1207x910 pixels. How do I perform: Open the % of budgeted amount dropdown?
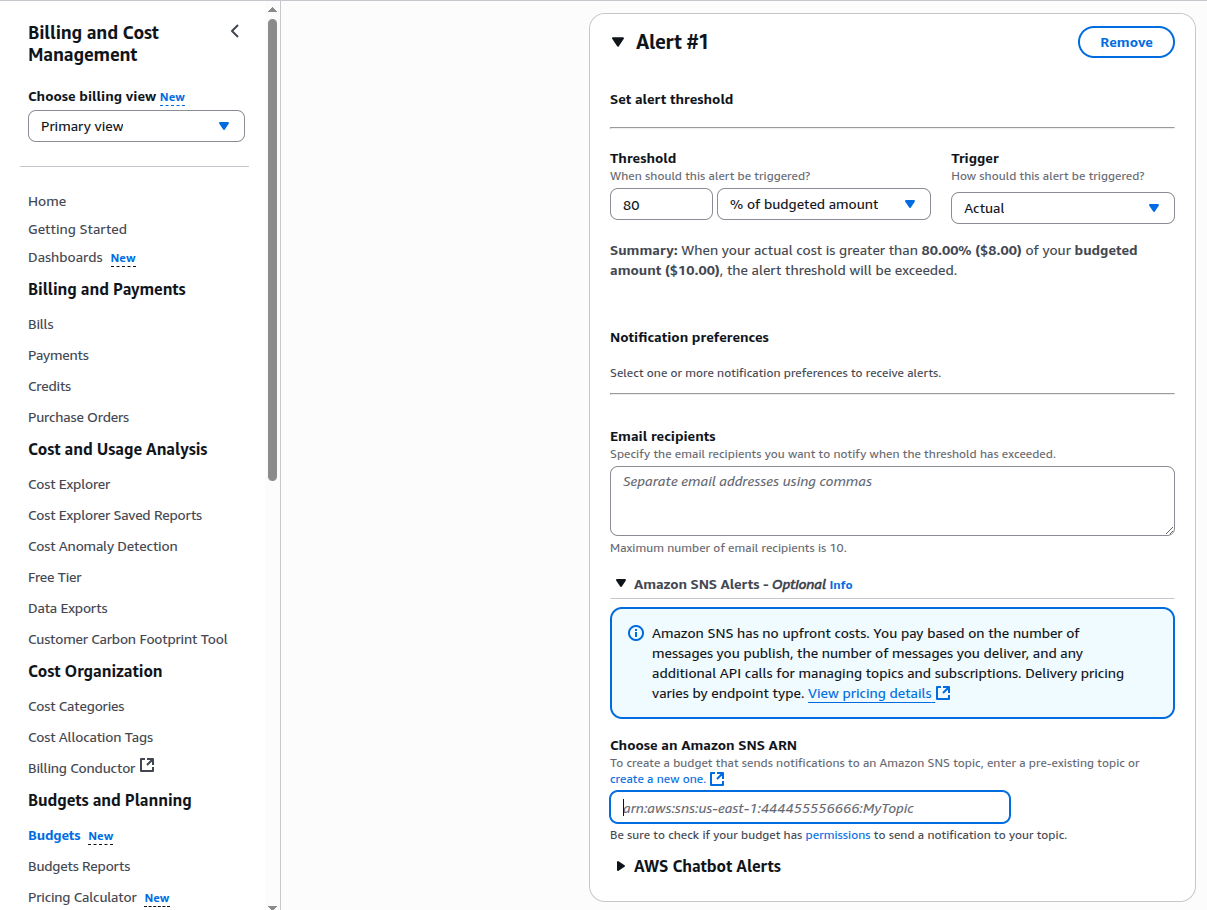tap(824, 204)
